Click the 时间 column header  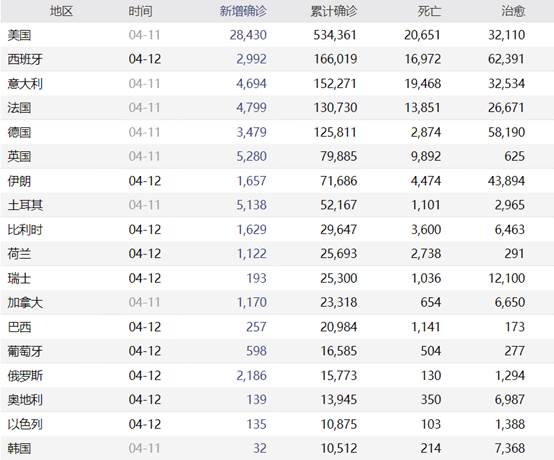140,11
